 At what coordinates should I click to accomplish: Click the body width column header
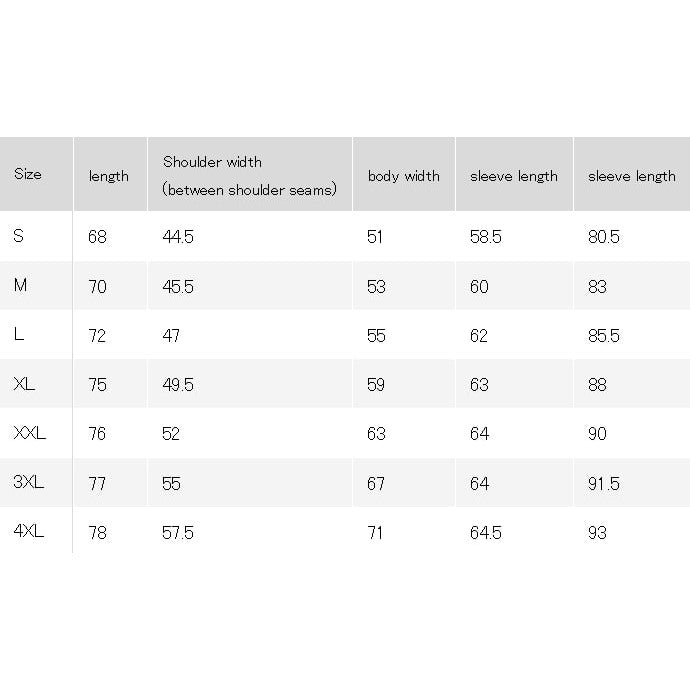404,176
